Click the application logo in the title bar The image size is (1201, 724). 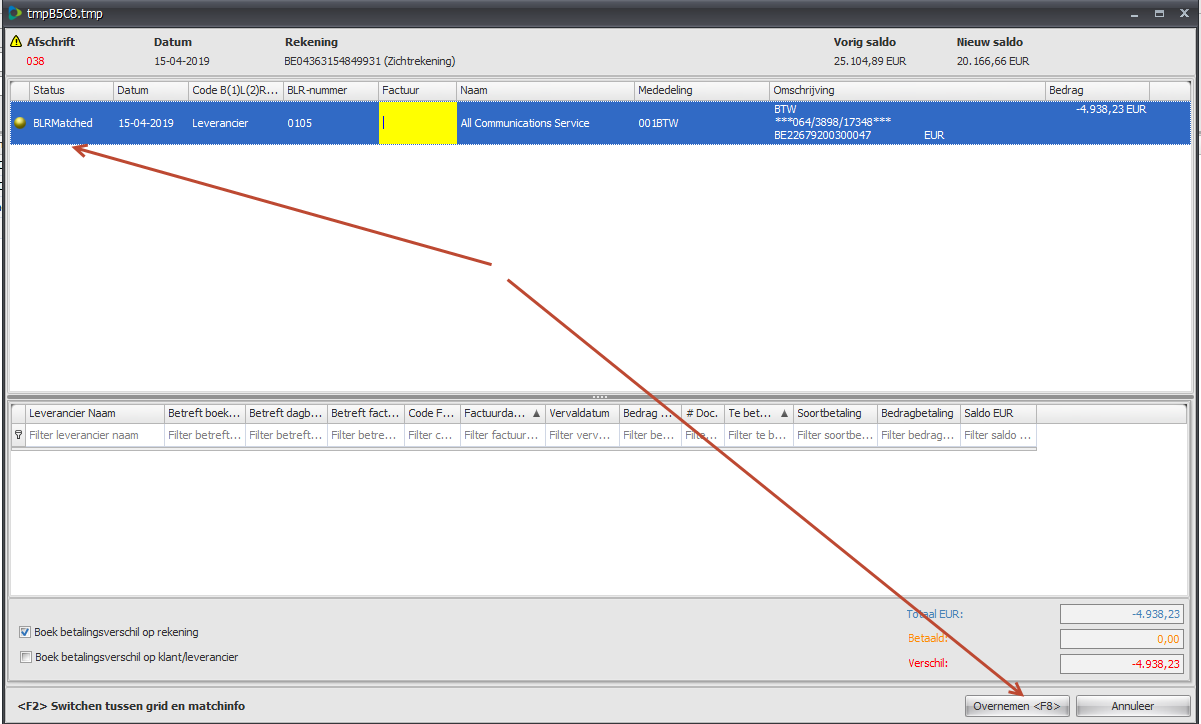pyautogui.click(x=14, y=13)
